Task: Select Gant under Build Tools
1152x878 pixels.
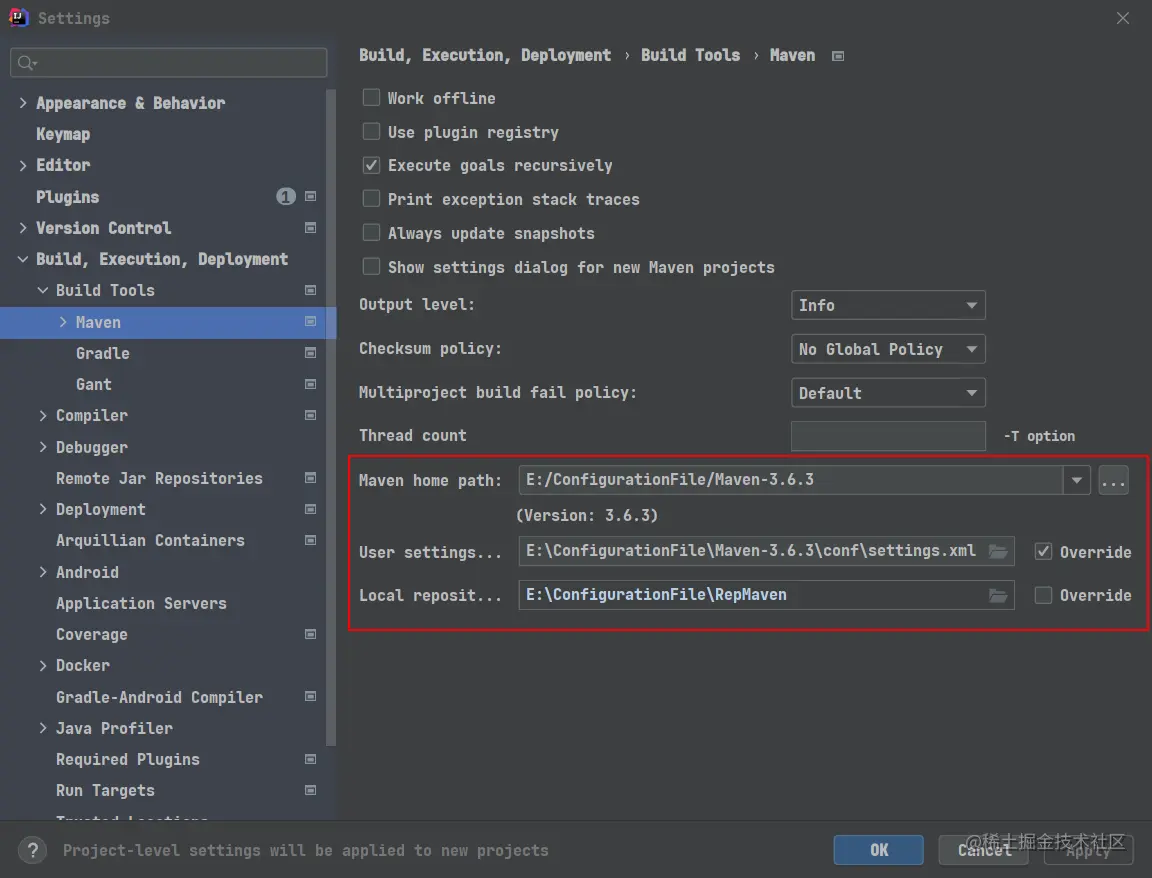Action: coord(94,384)
